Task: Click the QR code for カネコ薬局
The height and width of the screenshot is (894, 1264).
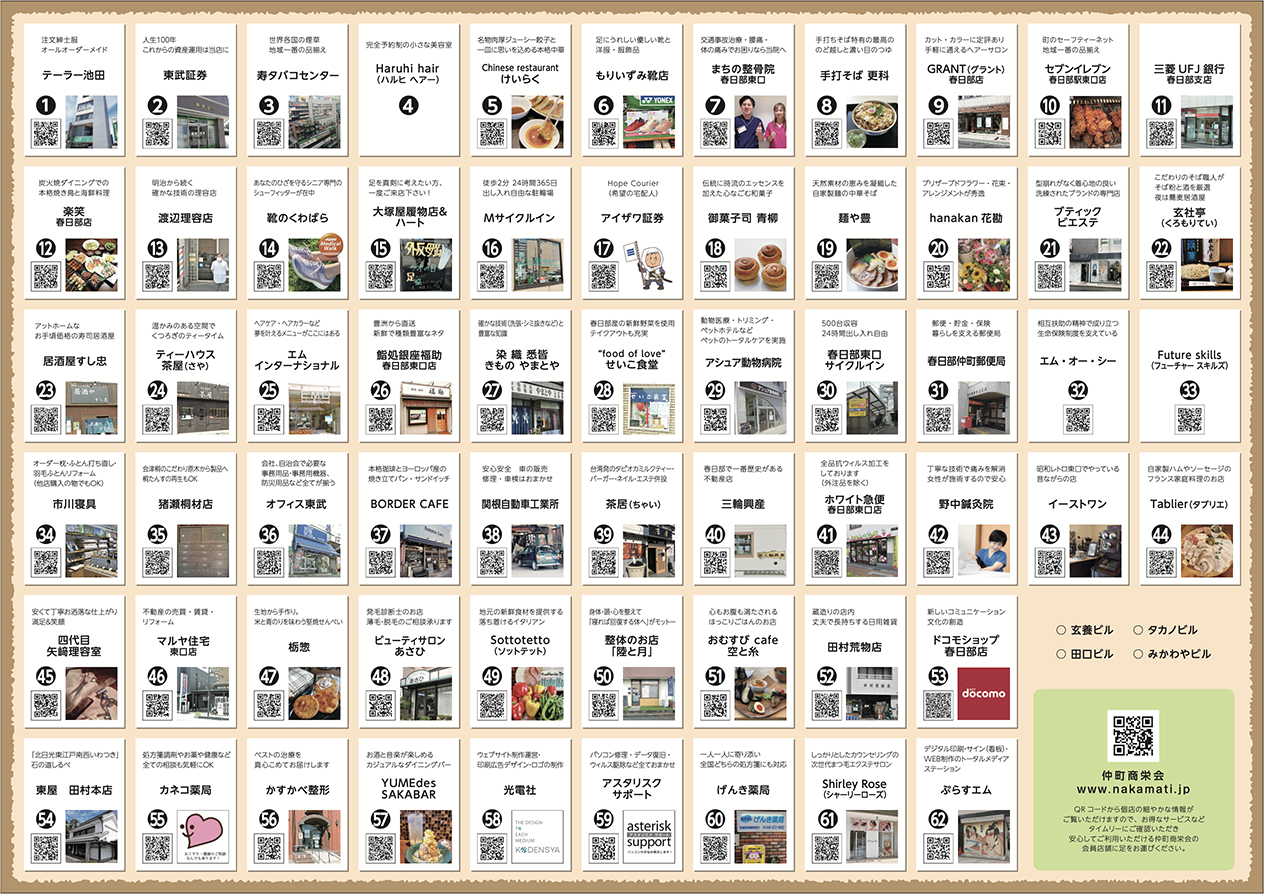Action: point(158,848)
